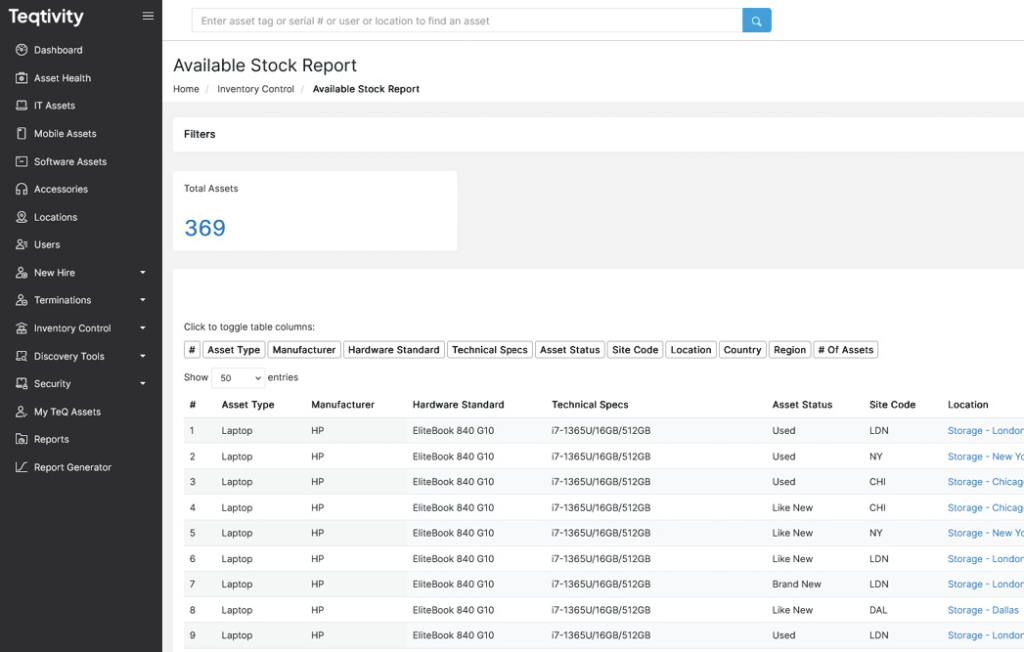Screen dimensions: 1024x652
Task: Click the Accessories headphones icon
Action: (22, 189)
